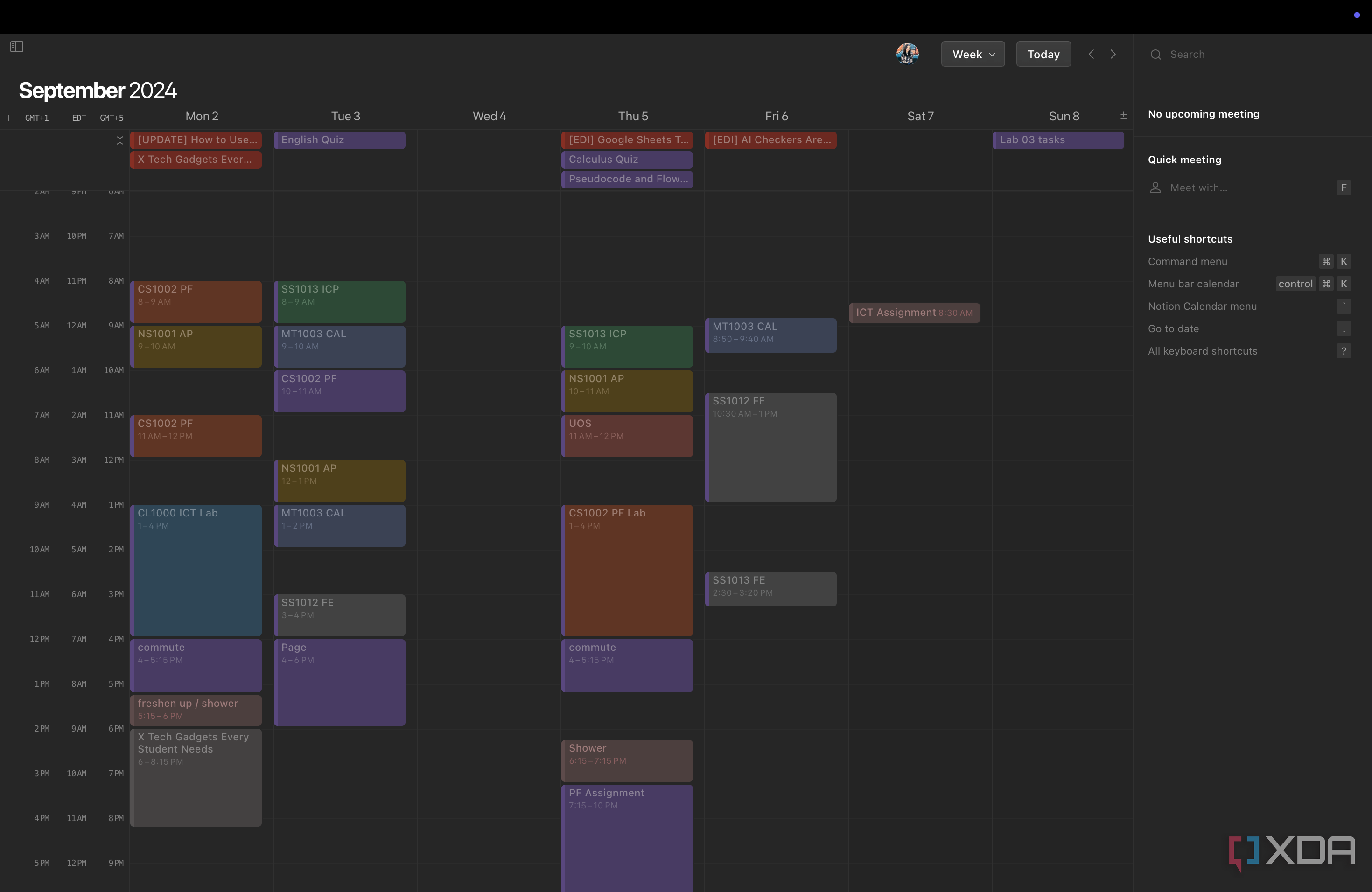Image resolution: width=1372 pixels, height=892 pixels.
Task: Click the blue dot in the top menu bar
Action: pos(1357,15)
